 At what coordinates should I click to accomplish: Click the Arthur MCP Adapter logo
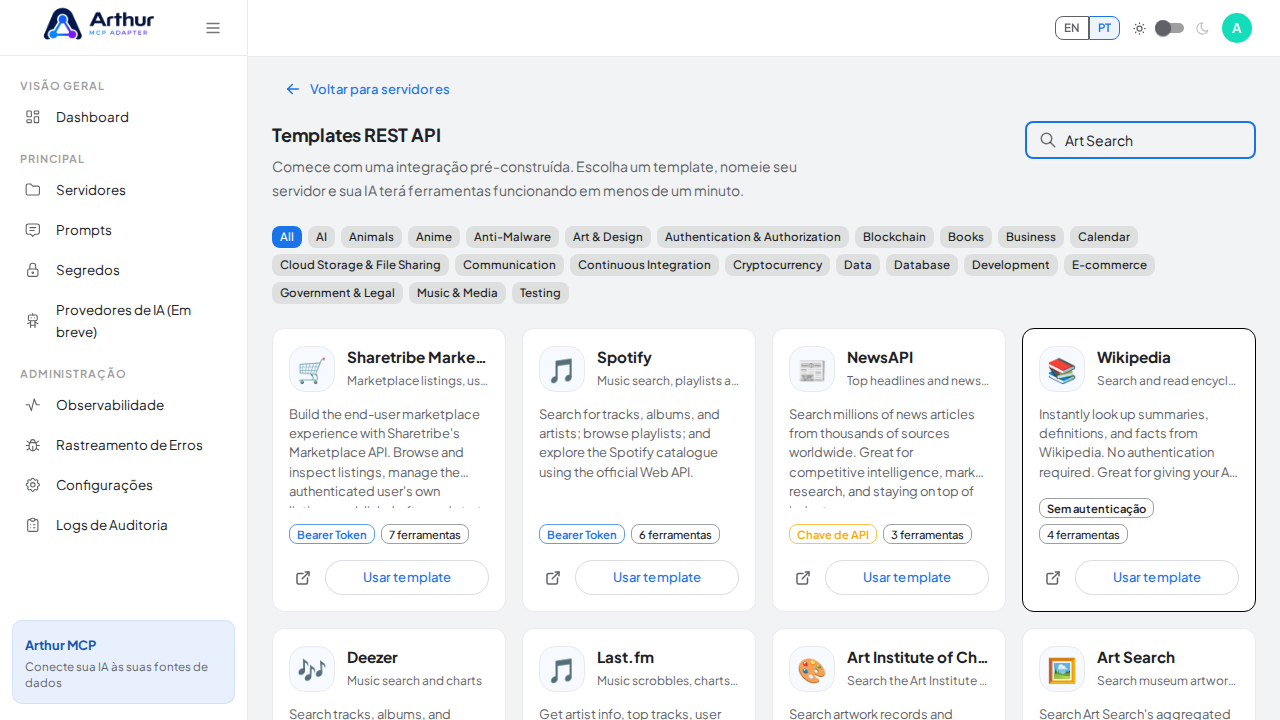(99, 23)
